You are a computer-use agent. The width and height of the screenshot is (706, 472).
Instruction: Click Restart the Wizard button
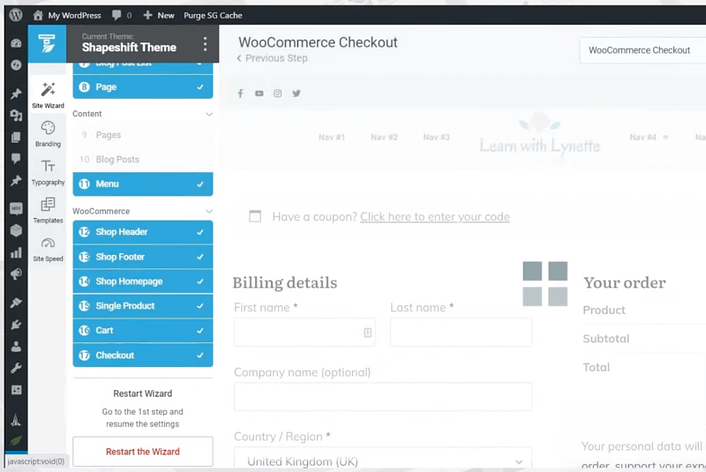pos(143,452)
